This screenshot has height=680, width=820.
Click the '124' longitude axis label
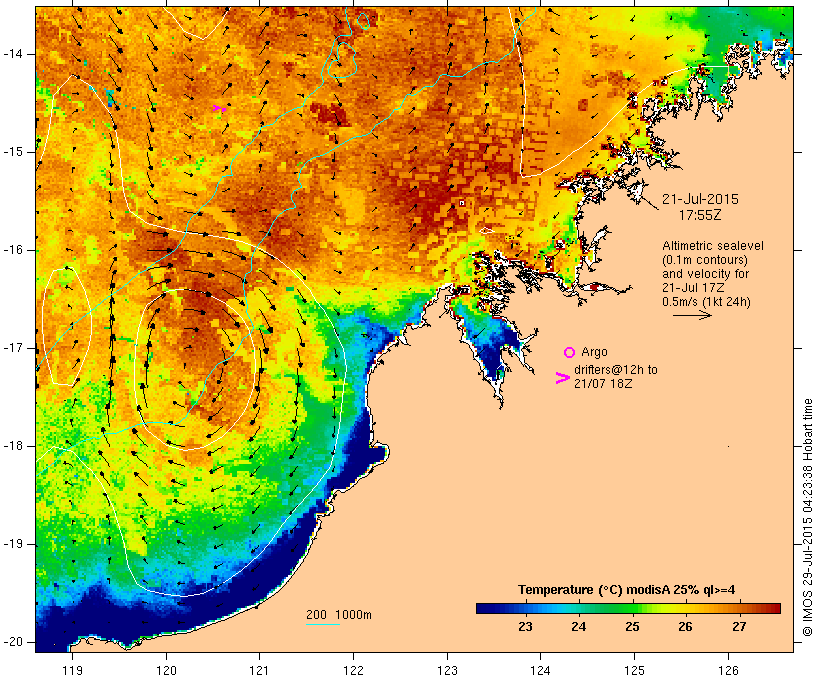point(540,670)
